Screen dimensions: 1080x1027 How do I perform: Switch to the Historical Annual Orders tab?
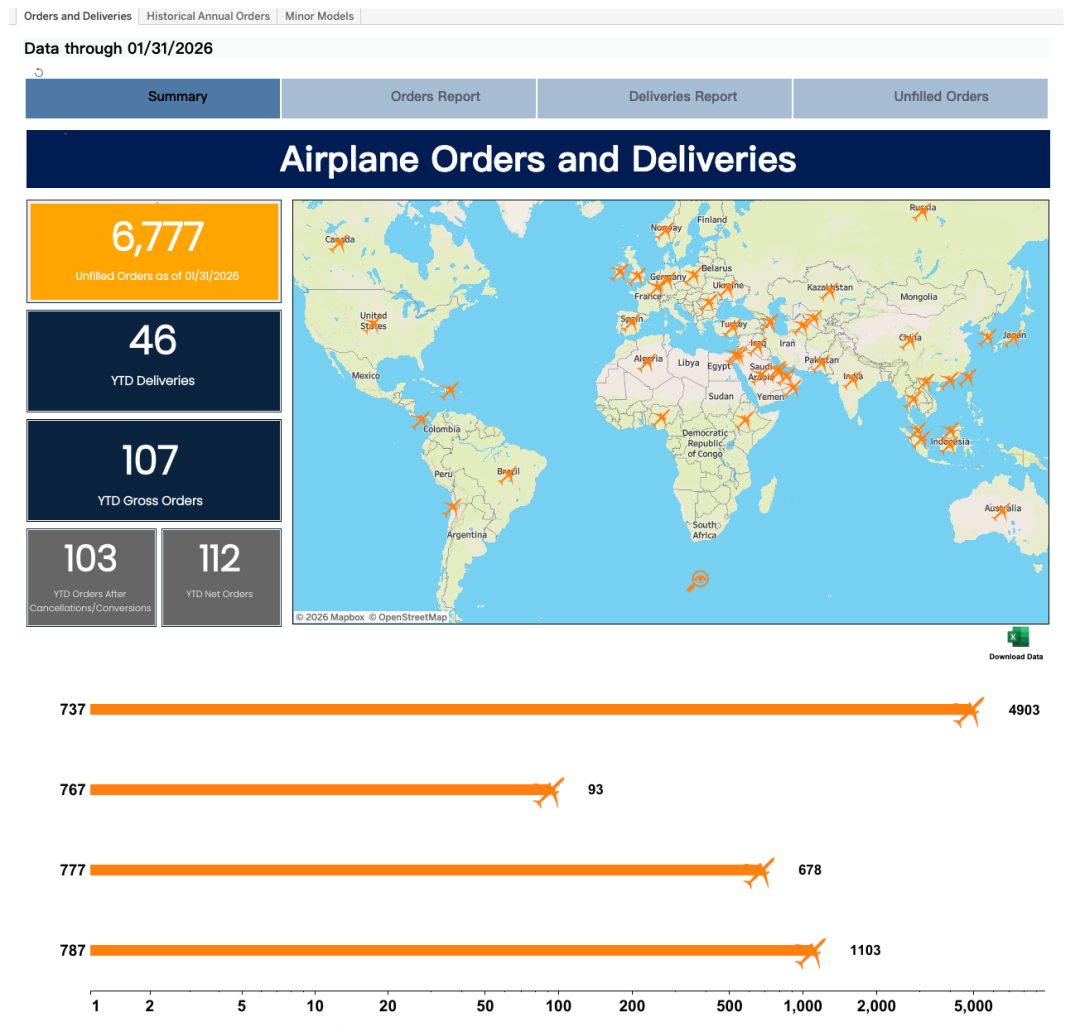[208, 16]
